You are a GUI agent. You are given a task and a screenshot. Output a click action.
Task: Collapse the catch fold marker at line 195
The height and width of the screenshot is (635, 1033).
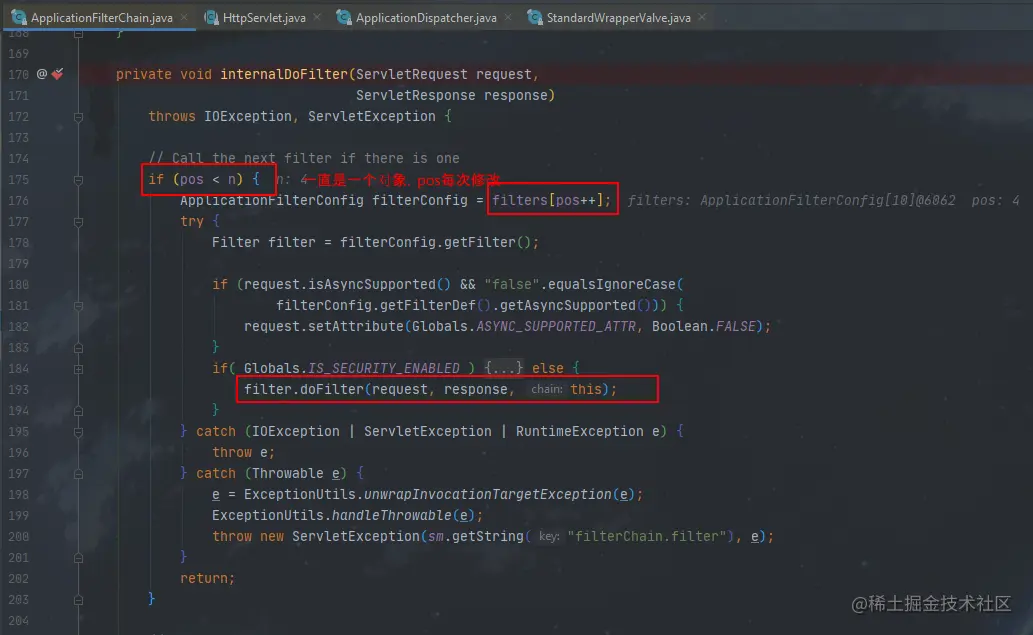[78, 431]
